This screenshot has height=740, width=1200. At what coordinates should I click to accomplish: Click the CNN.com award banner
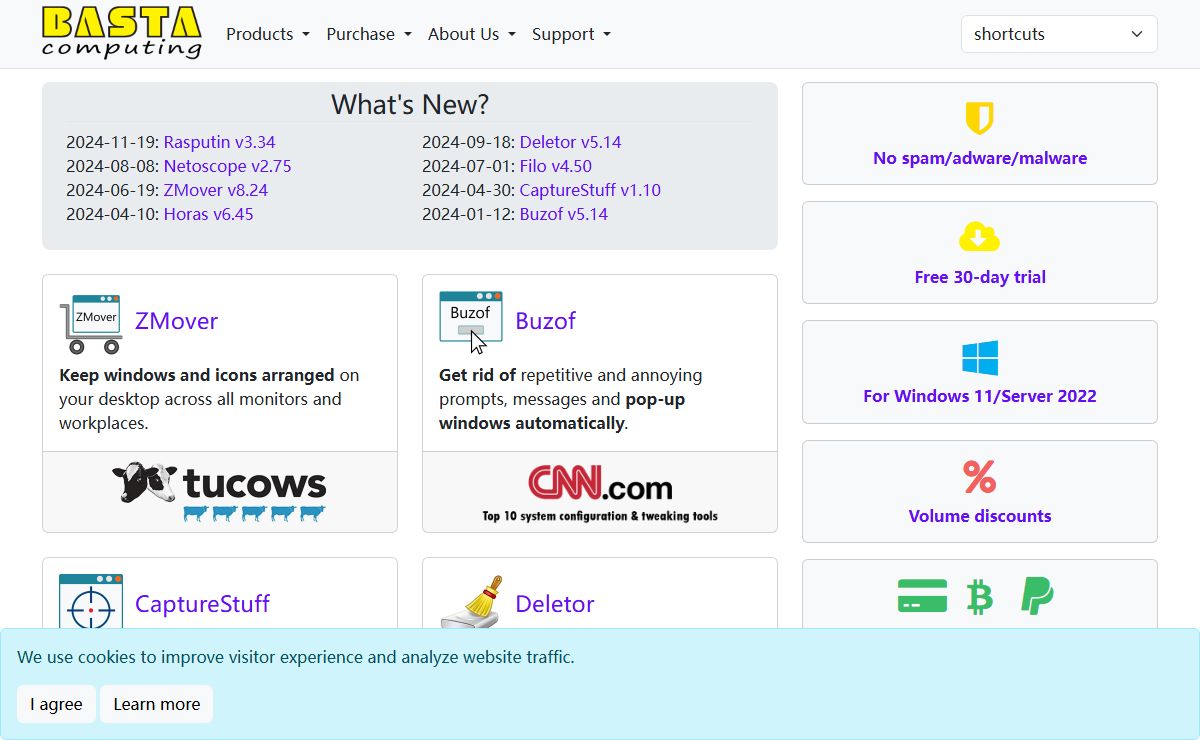pos(600,492)
